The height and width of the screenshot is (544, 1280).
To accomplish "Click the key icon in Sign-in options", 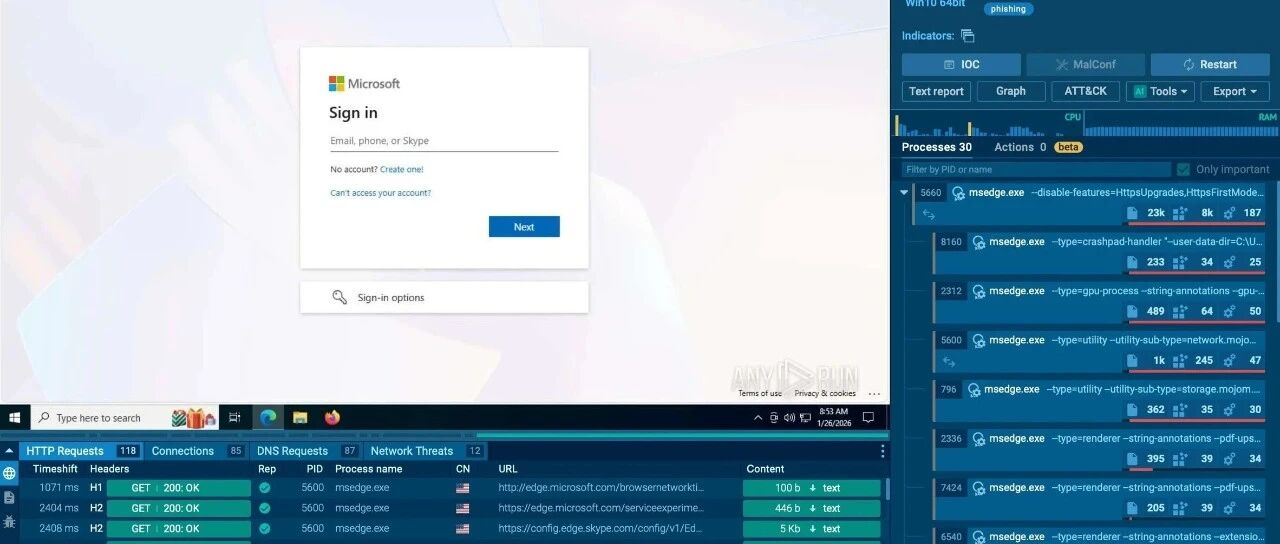I will (x=340, y=297).
